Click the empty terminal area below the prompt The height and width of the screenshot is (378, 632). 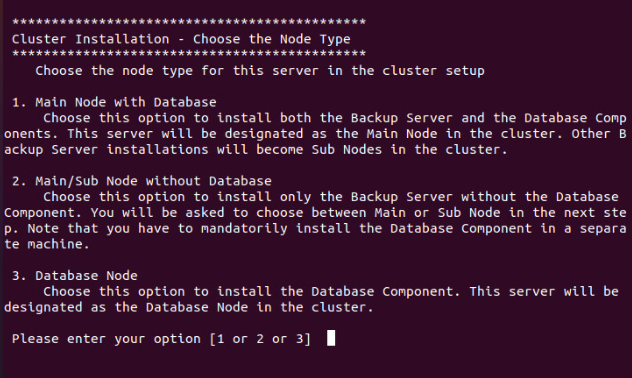click(x=316, y=363)
